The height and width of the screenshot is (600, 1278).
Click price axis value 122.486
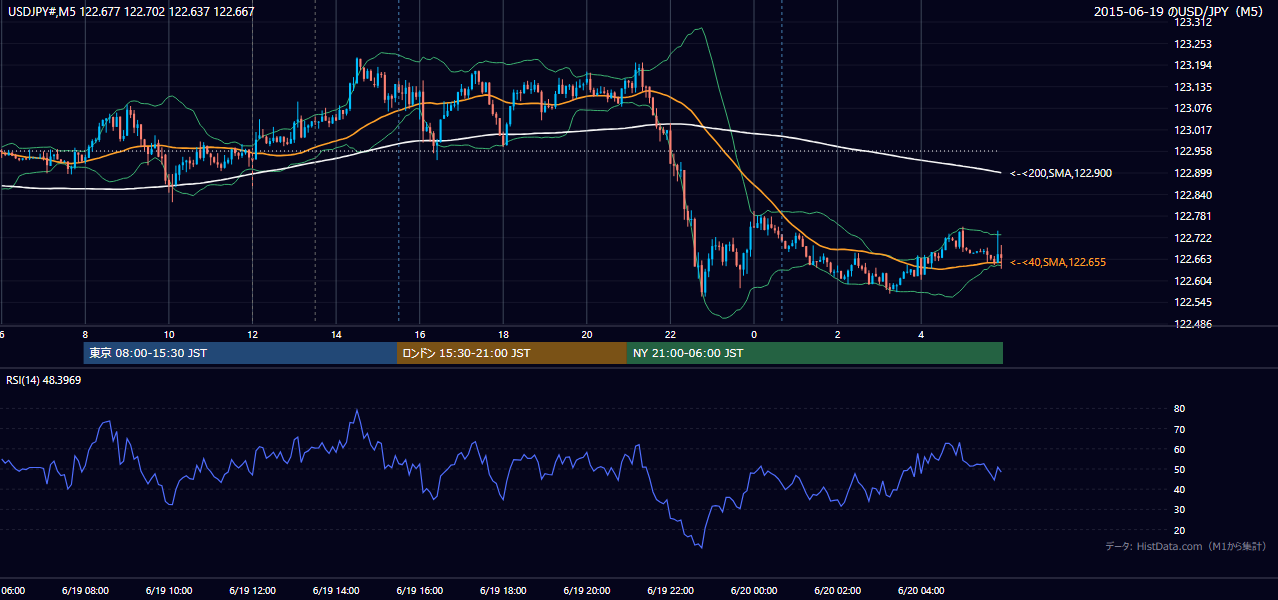1192,324
